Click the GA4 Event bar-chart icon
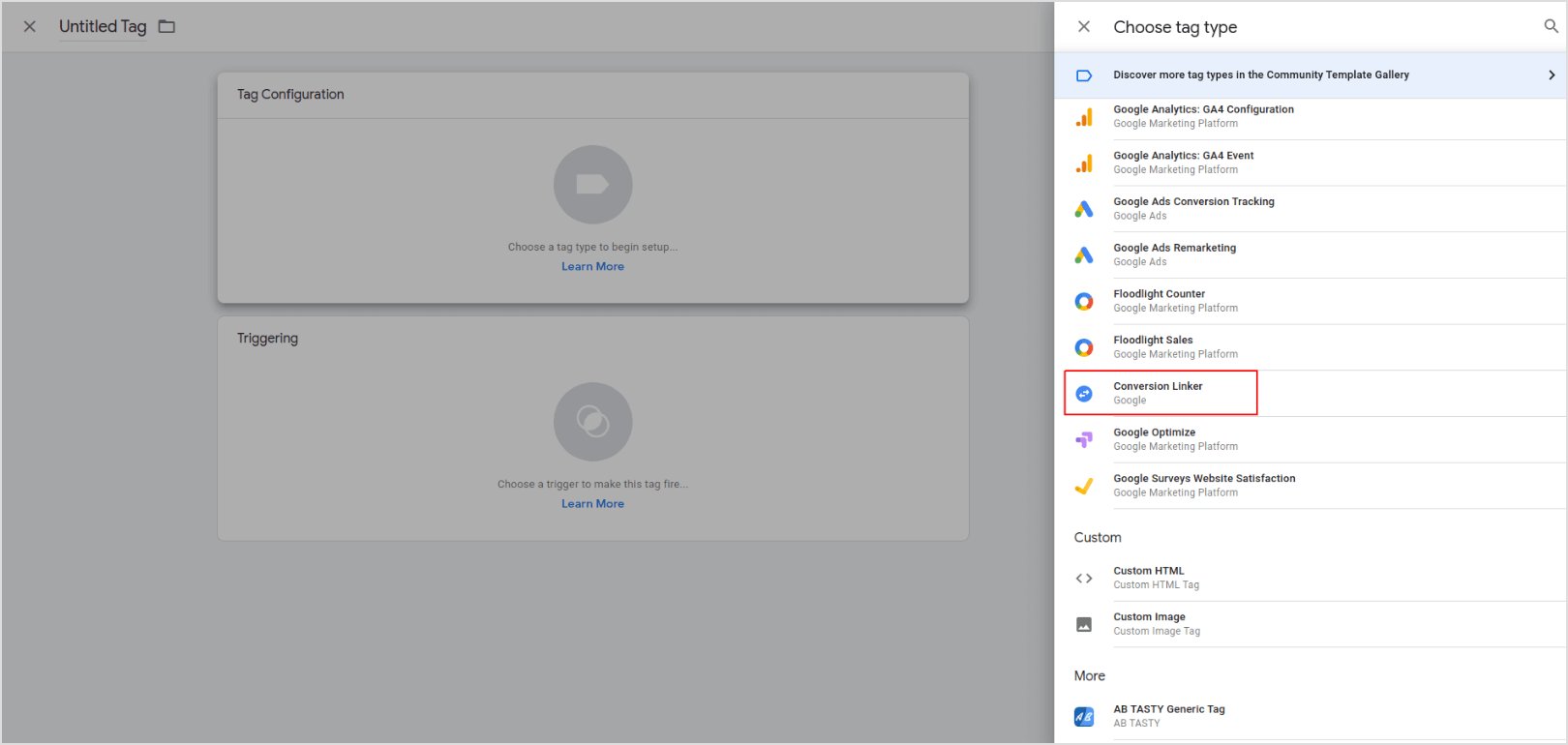Image resolution: width=1568 pixels, height=745 pixels. click(1084, 164)
